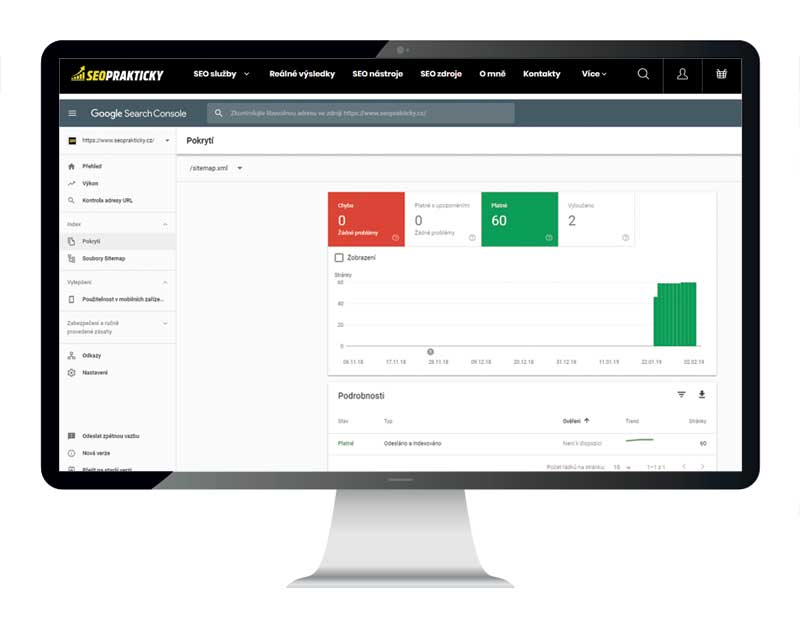Collapse the Vylepšení sidebar section

tap(165, 283)
